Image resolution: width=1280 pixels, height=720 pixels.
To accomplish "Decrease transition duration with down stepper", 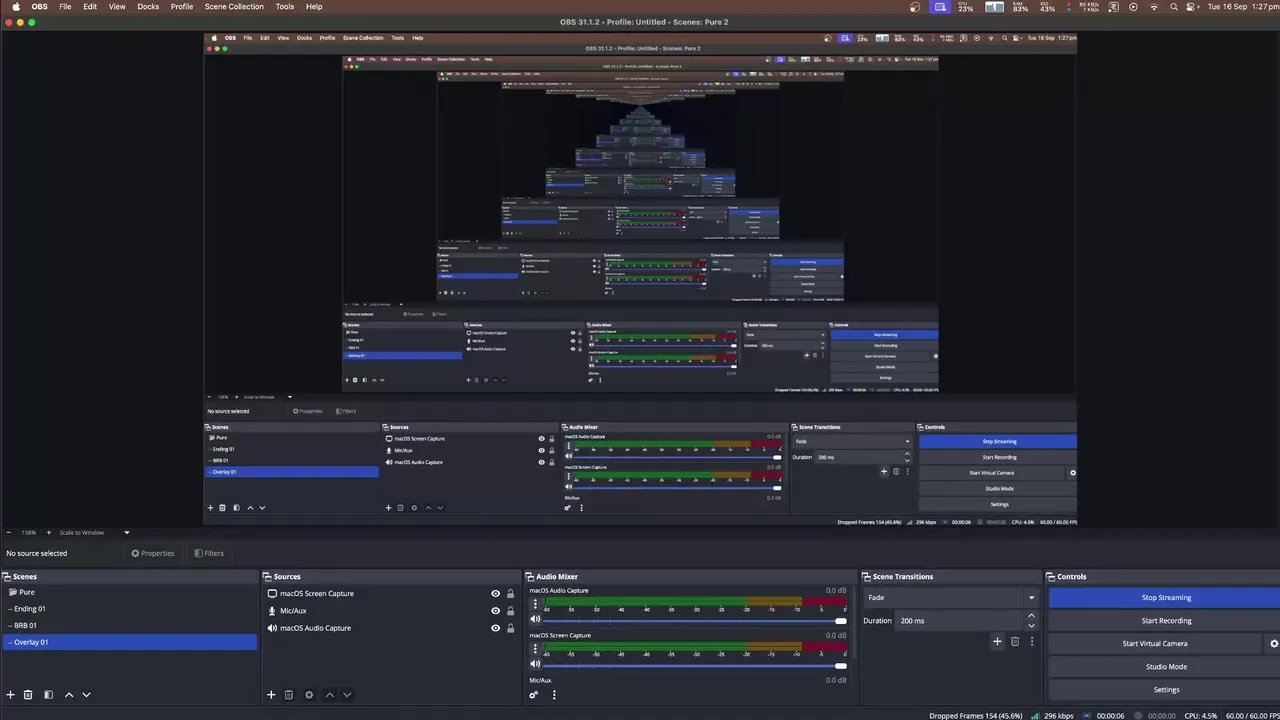I will (x=1031, y=624).
